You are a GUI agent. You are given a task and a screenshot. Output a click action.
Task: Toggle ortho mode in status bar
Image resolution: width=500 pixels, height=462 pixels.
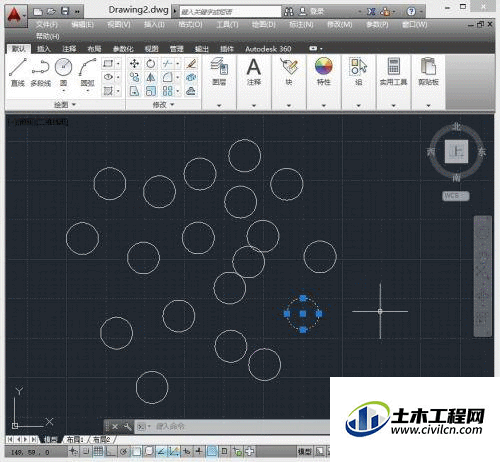110,452
